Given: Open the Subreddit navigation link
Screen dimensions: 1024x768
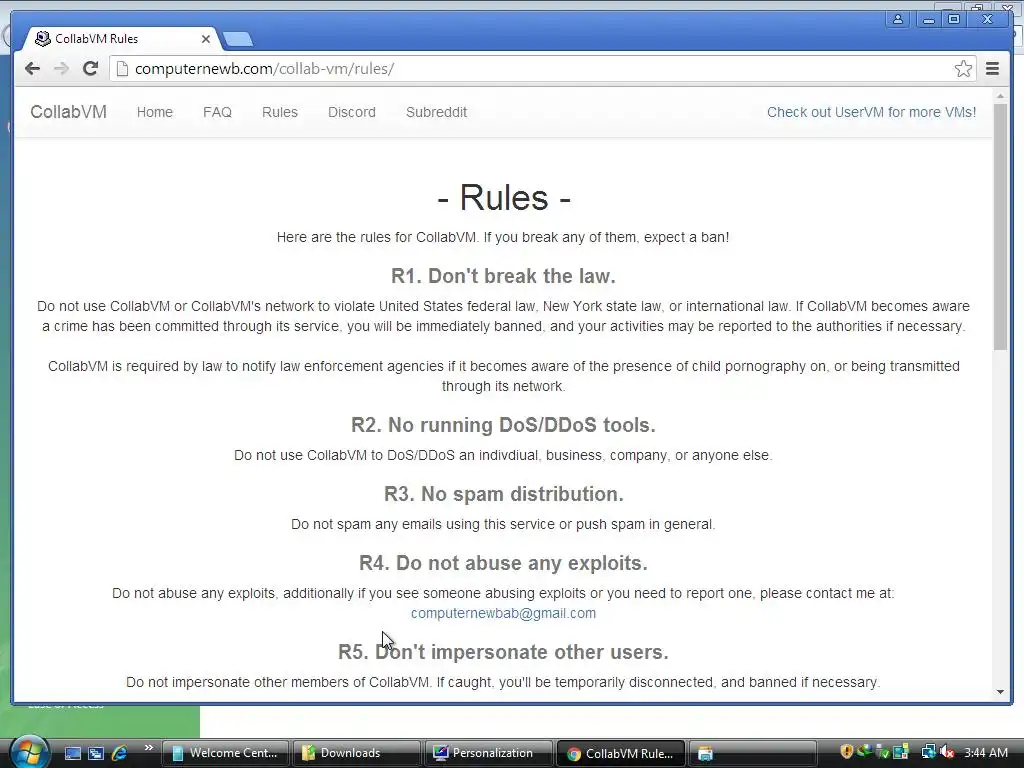Looking at the screenshot, I should click(436, 112).
